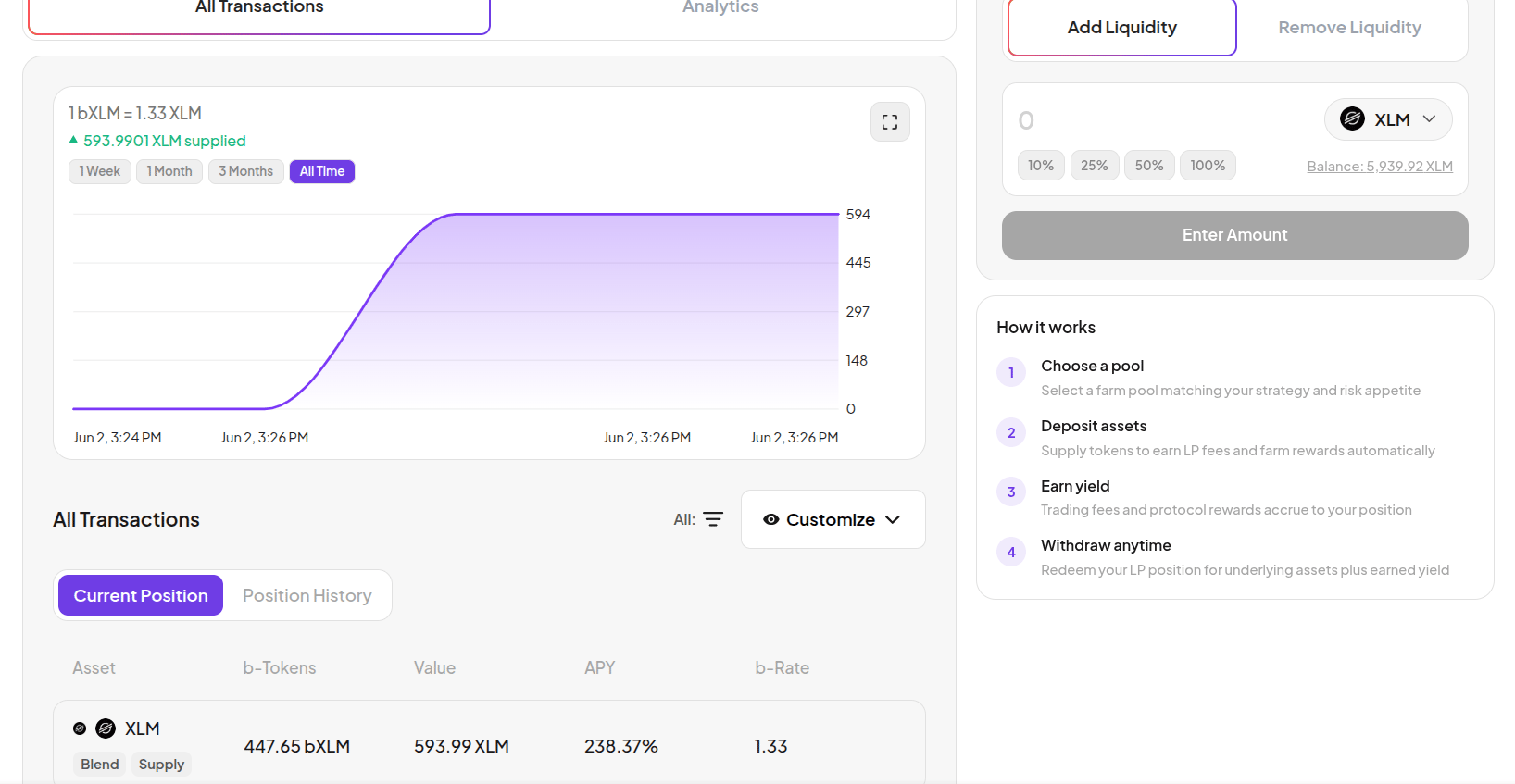Click the '1 bXLM = 1.33 XLM' rate text
Screen dimensions: 1515x784
click(x=135, y=113)
